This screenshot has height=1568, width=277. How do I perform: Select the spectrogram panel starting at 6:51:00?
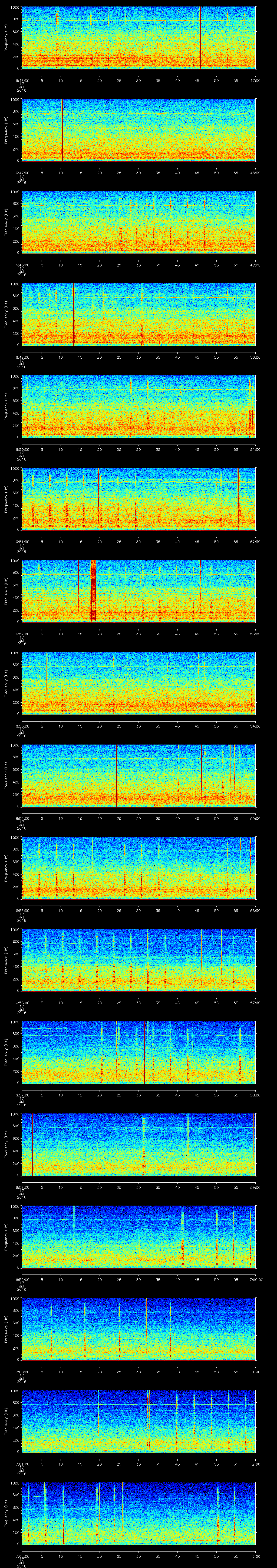[138, 499]
